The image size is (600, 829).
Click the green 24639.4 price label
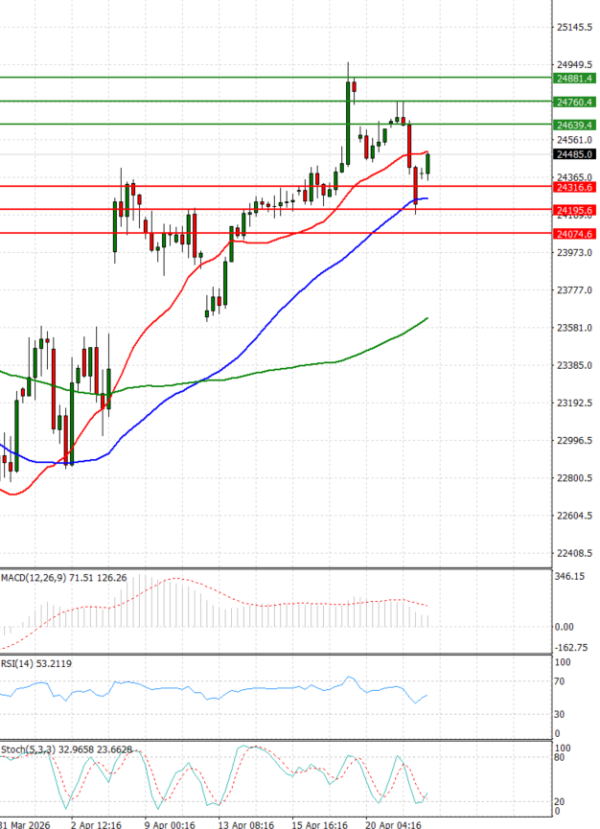(574, 124)
